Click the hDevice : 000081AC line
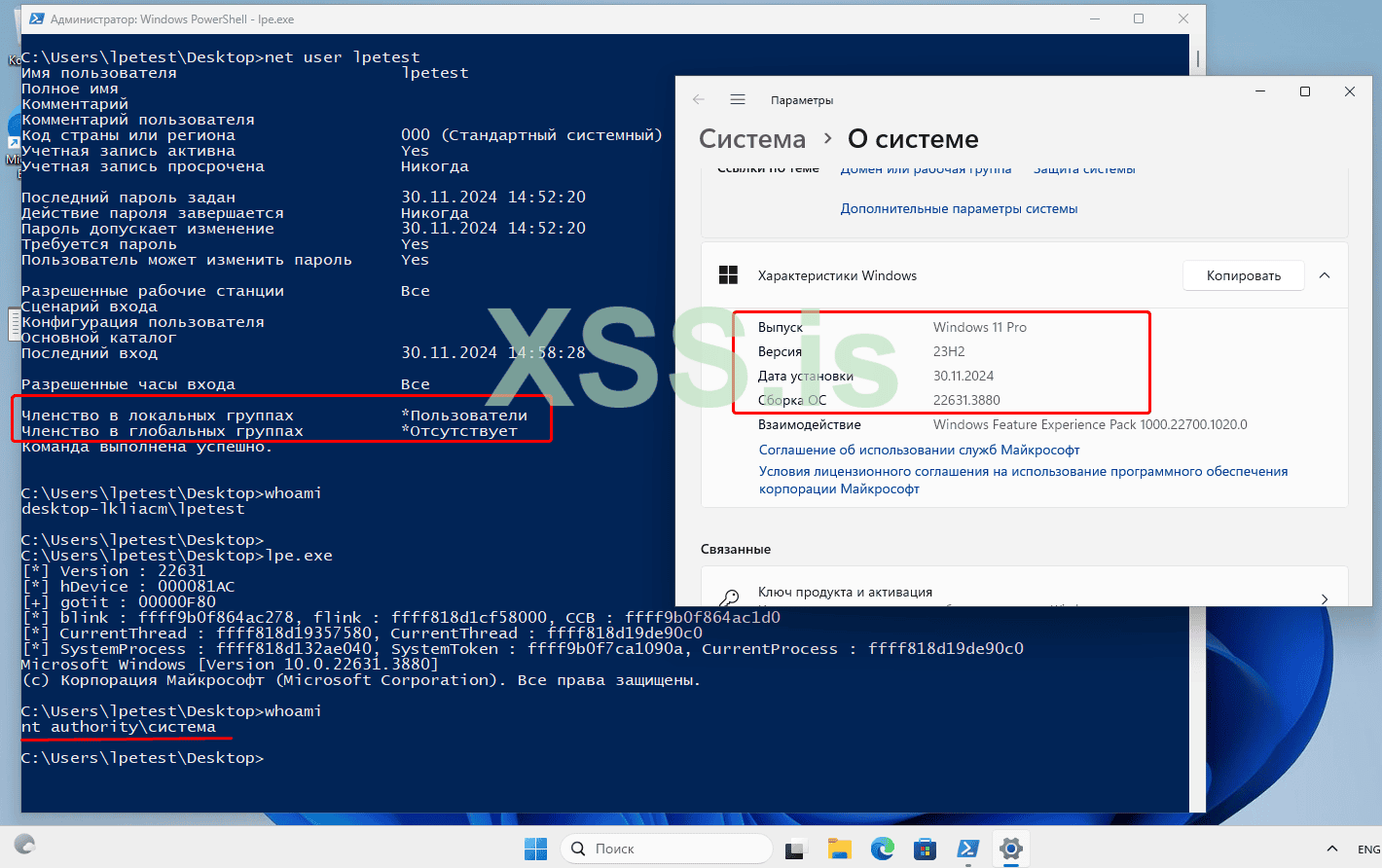The height and width of the screenshot is (868, 1382). coord(128,587)
